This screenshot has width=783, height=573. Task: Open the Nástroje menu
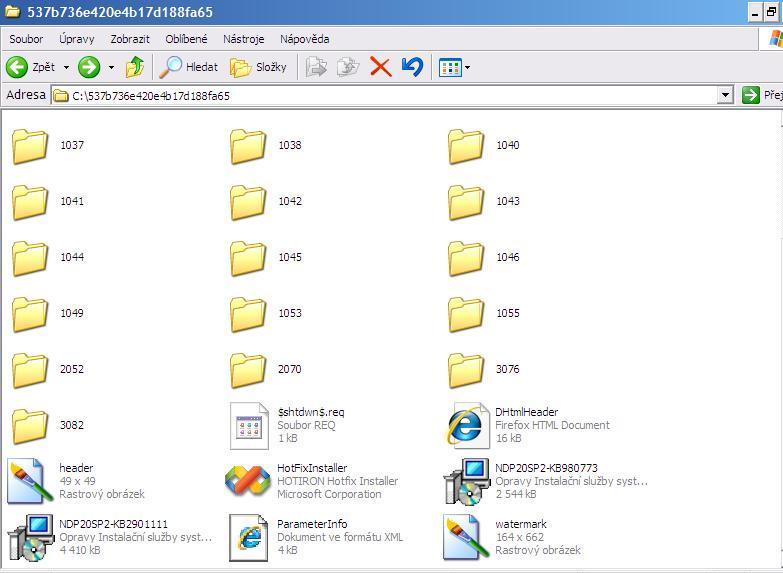[244, 39]
